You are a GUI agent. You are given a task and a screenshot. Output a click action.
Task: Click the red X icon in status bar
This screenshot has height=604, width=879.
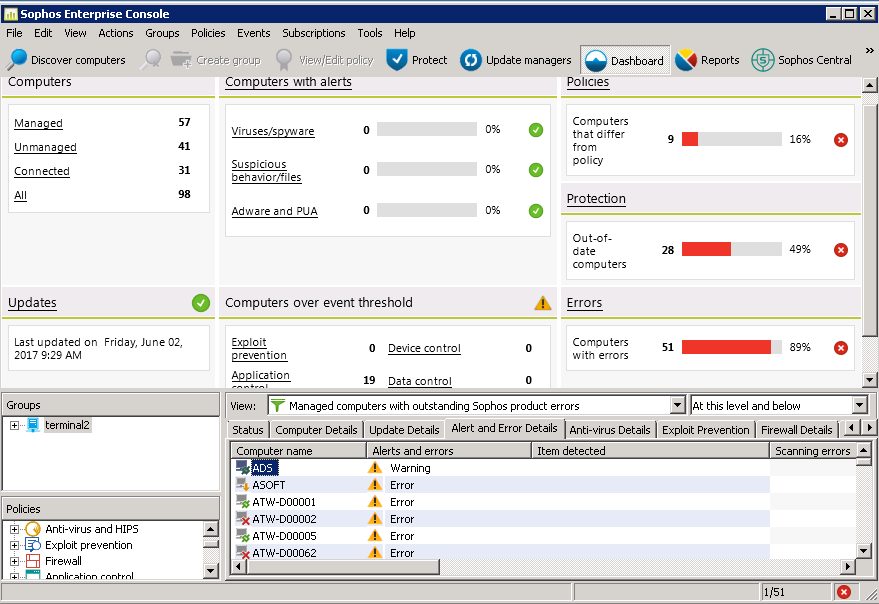[x=844, y=592]
